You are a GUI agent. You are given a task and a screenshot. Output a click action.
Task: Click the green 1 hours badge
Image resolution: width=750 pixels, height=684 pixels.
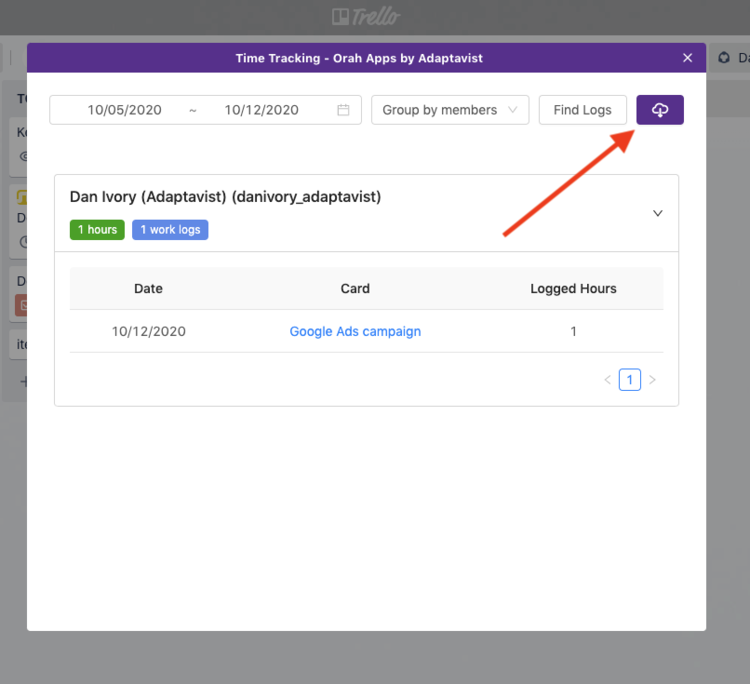click(x=97, y=230)
